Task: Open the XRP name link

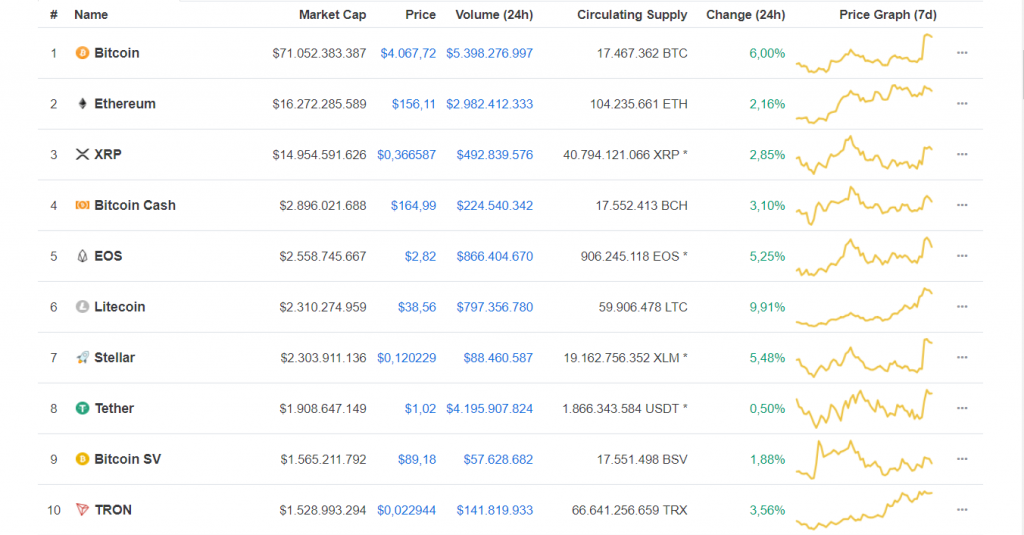Action: [x=108, y=154]
